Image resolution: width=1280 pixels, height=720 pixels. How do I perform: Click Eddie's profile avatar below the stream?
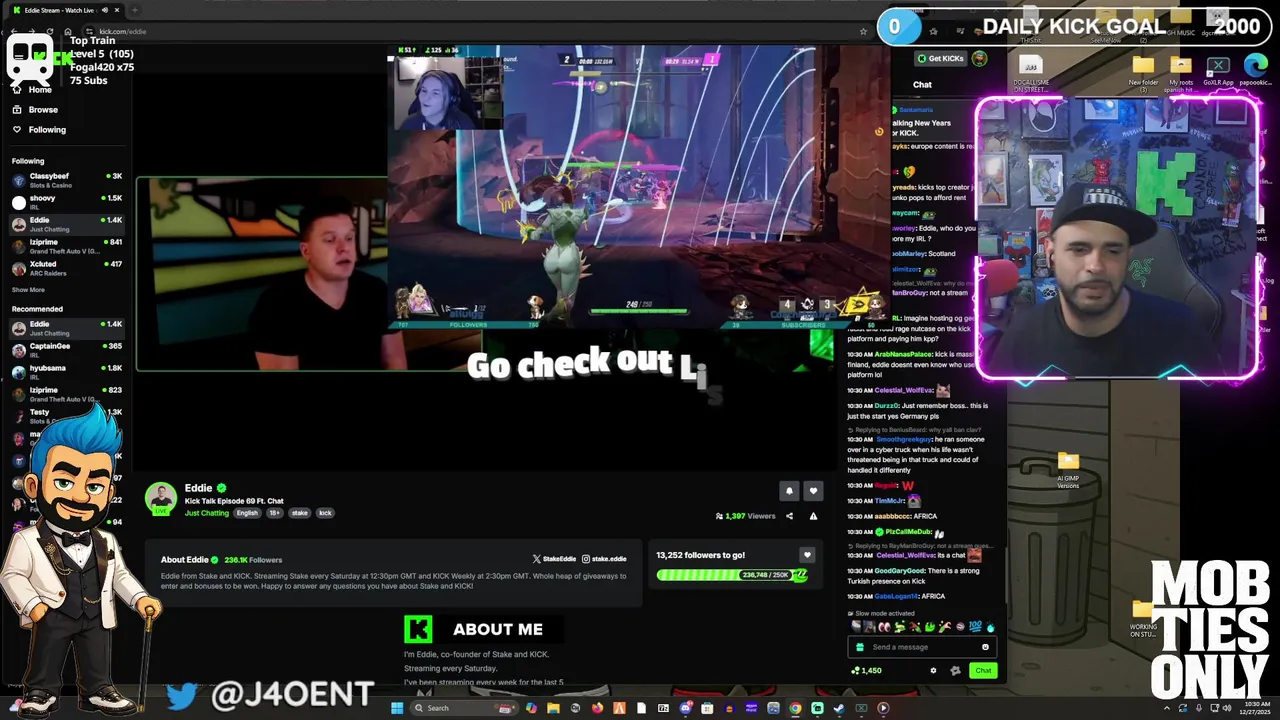161,498
